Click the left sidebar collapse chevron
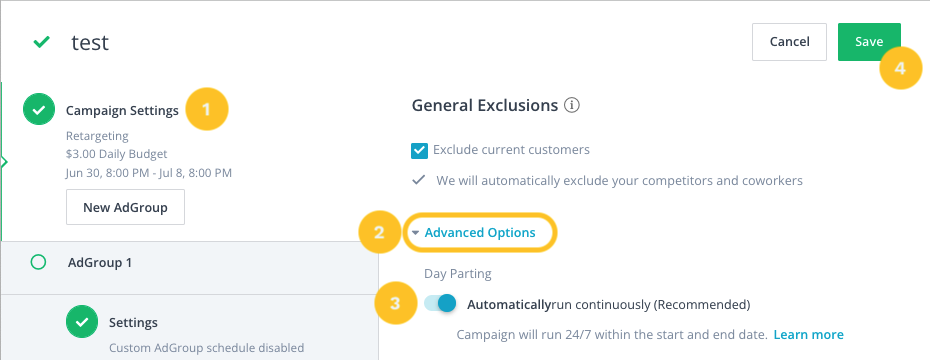 pyautogui.click(x=4, y=162)
